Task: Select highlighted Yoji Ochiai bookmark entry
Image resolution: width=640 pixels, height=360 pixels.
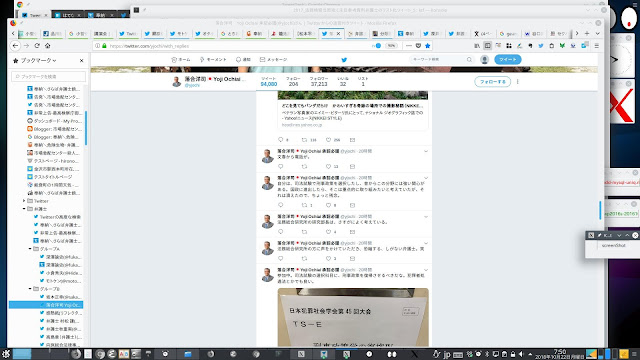Action: click(46, 305)
